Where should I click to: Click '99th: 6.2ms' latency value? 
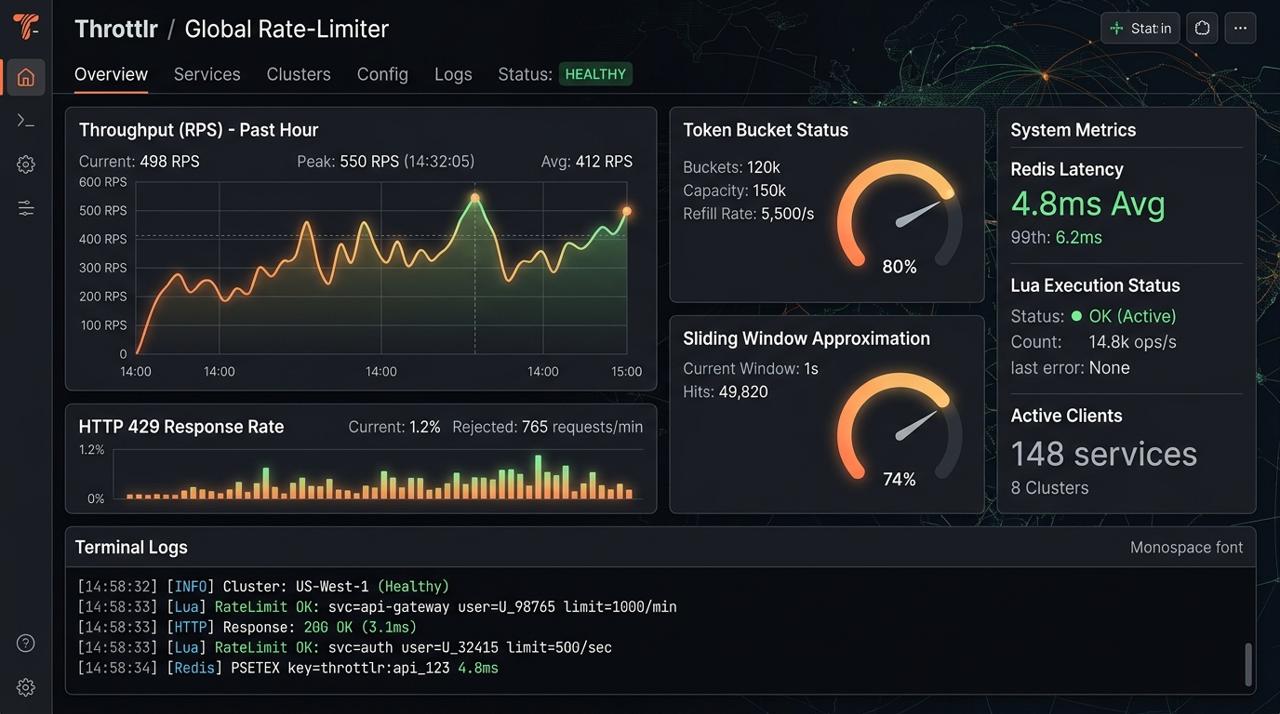coord(1056,237)
